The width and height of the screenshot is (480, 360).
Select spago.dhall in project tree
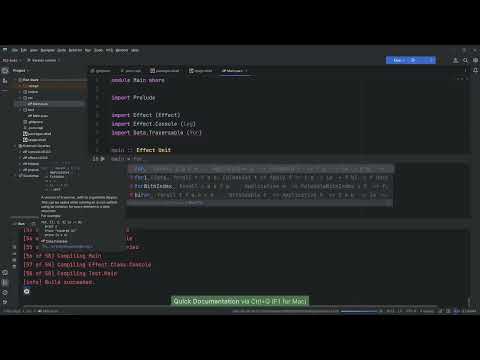35,140
